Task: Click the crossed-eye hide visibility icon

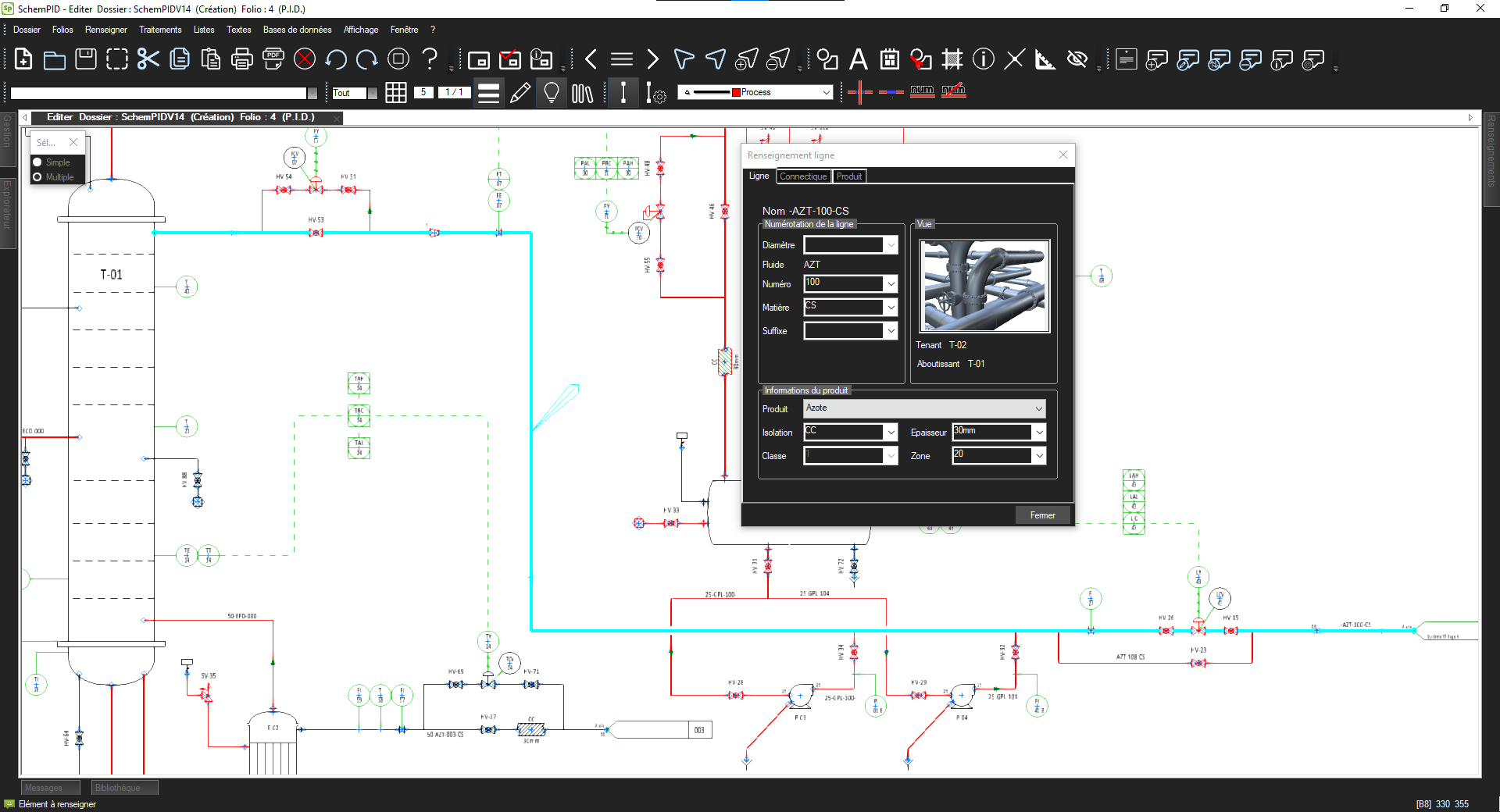Action: (1077, 59)
